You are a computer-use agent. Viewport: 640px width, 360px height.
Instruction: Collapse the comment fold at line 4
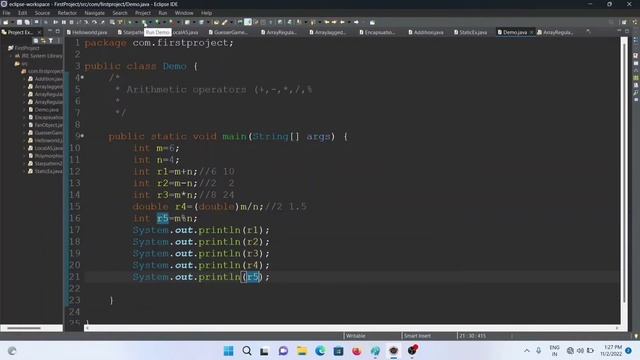pyautogui.click(x=82, y=77)
